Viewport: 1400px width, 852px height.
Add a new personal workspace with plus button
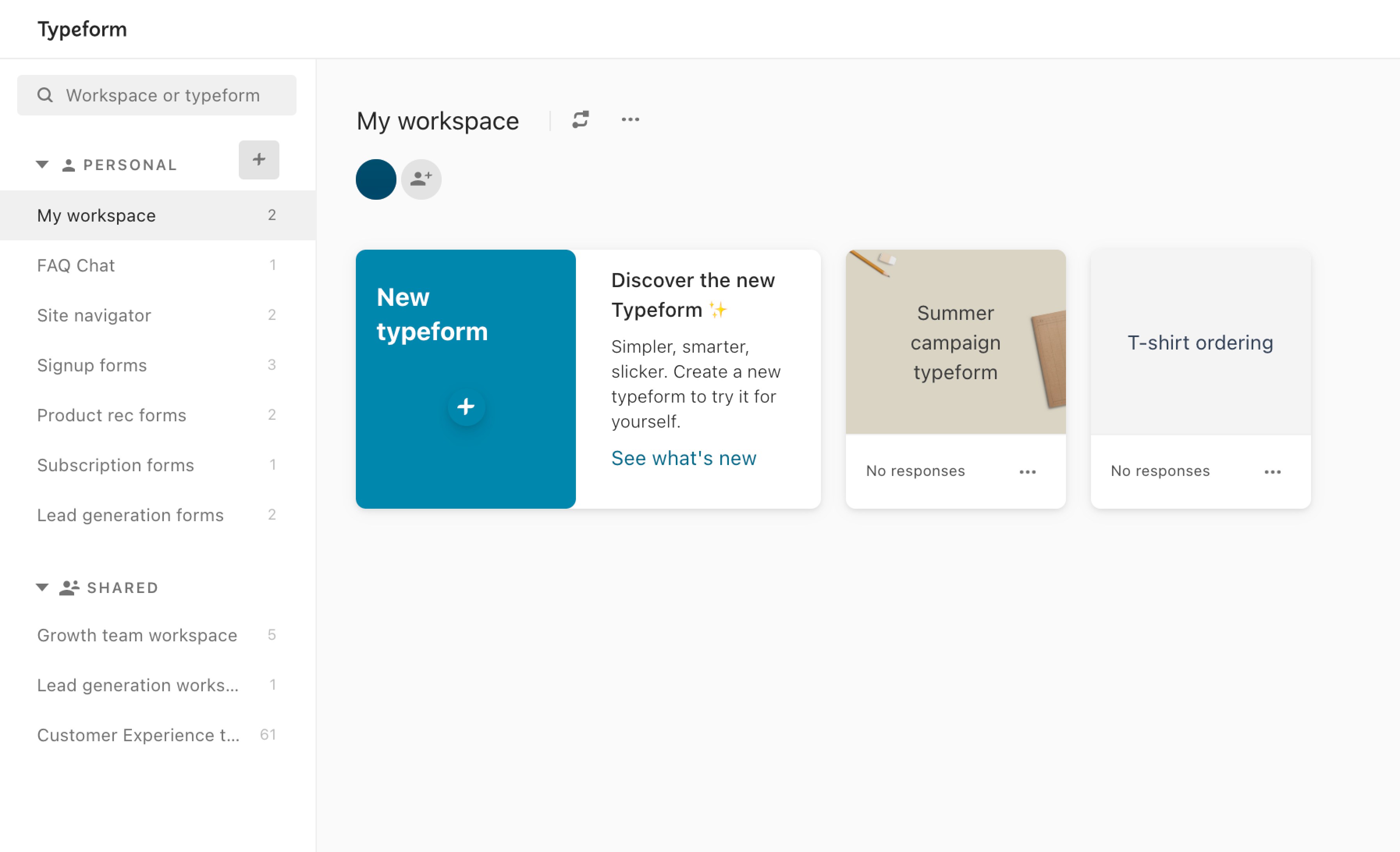click(259, 160)
